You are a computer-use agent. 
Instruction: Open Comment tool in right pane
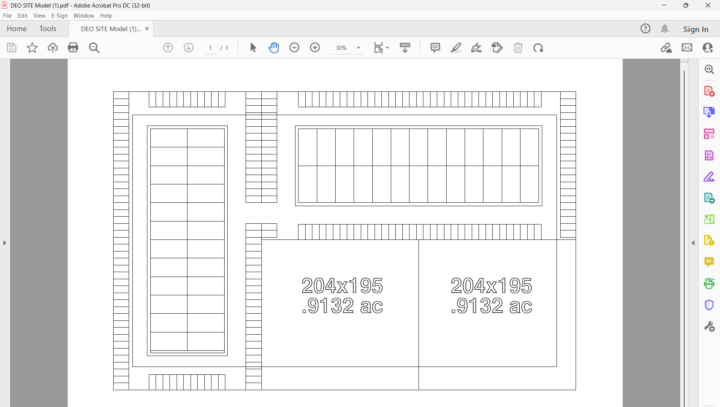(709, 262)
